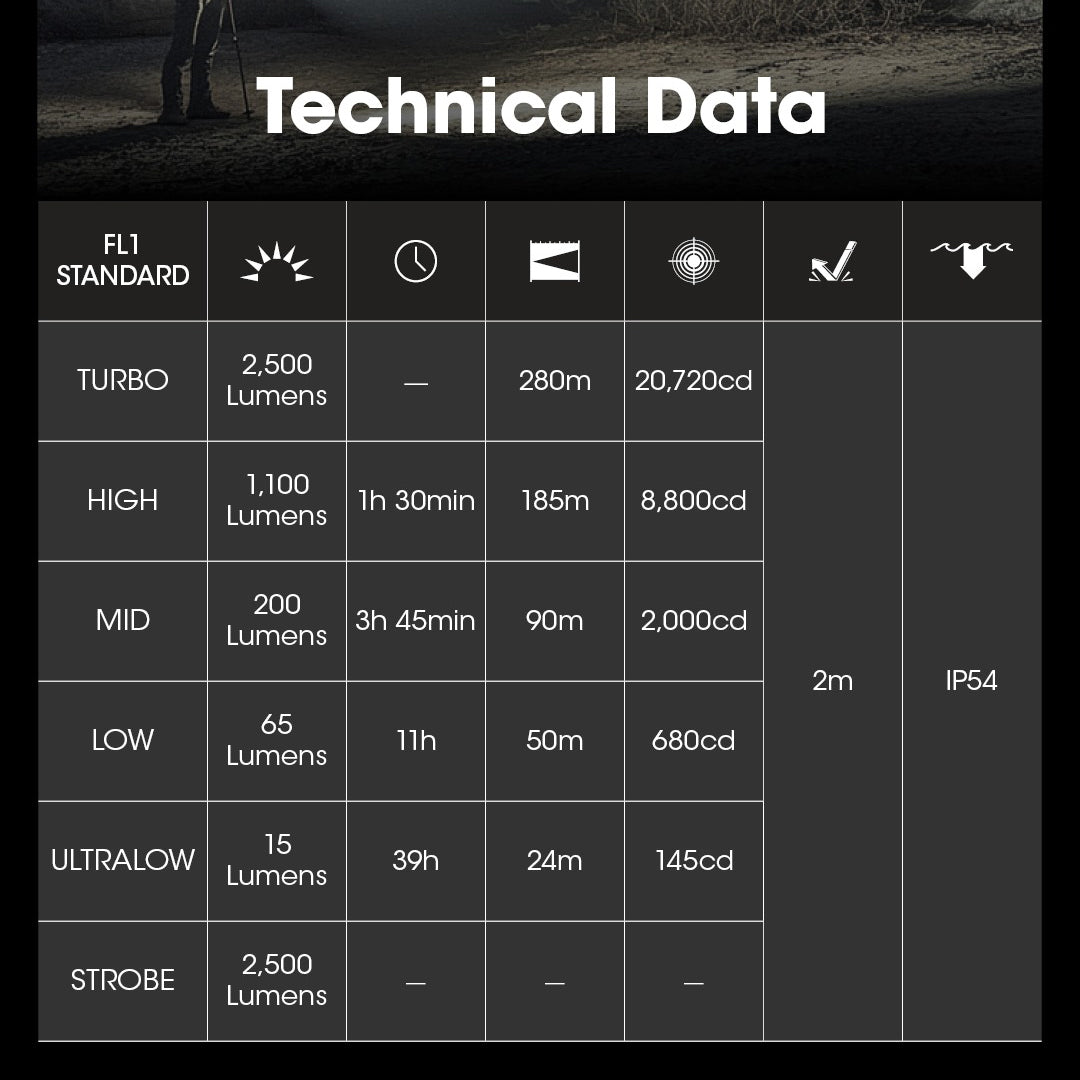Image resolution: width=1080 pixels, height=1080 pixels.
Task: Select the TURBO mode row label
Action: click(123, 380)
